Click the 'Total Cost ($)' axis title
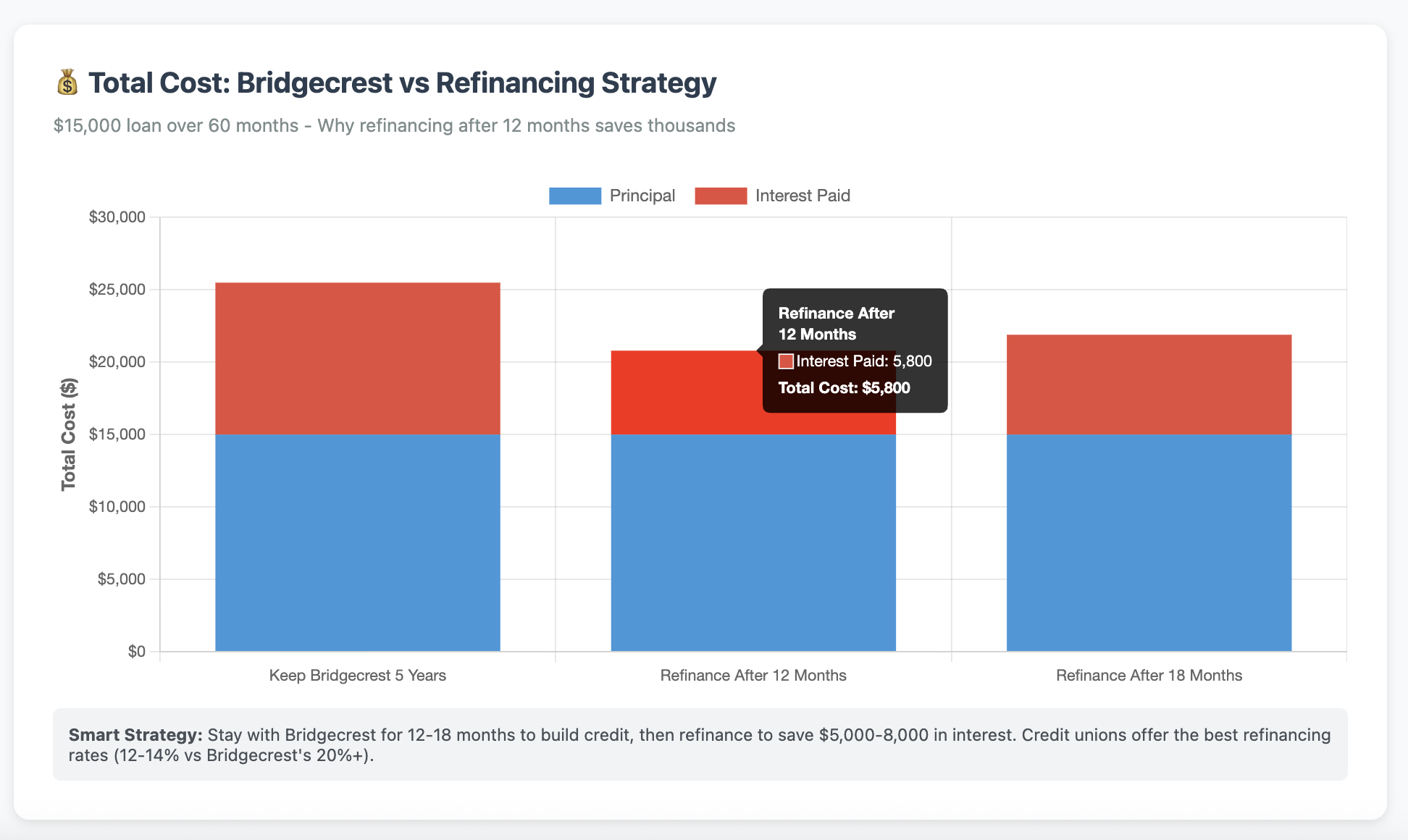 point(69,434)
